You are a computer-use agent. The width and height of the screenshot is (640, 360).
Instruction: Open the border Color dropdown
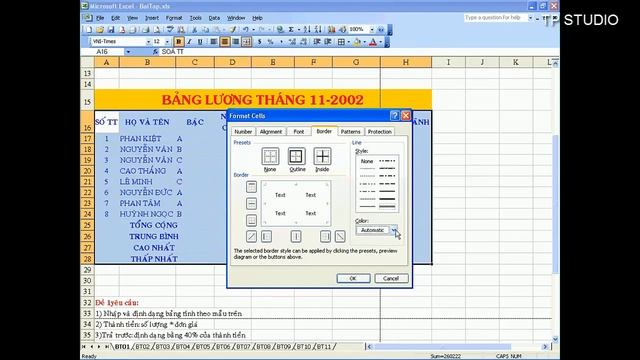tap(394, 230)
